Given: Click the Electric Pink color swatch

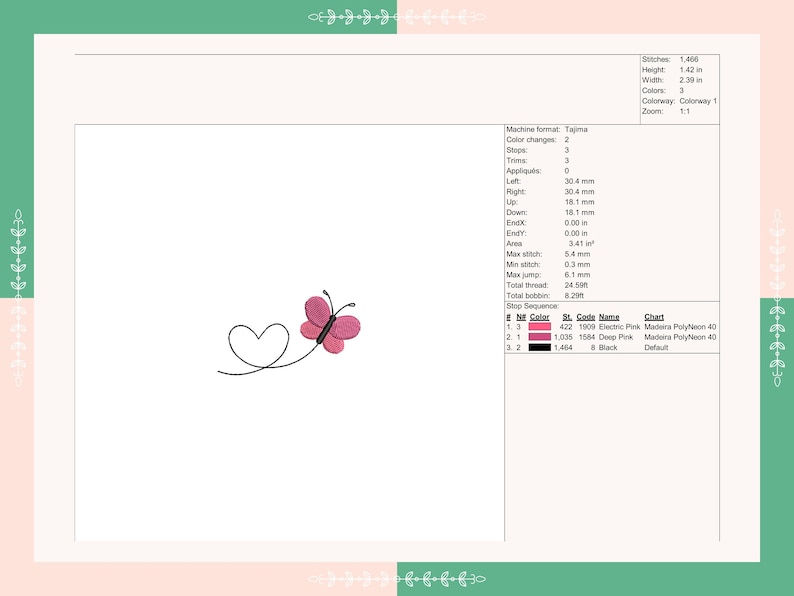Looking at the screenshot, I should click(539, 327).
